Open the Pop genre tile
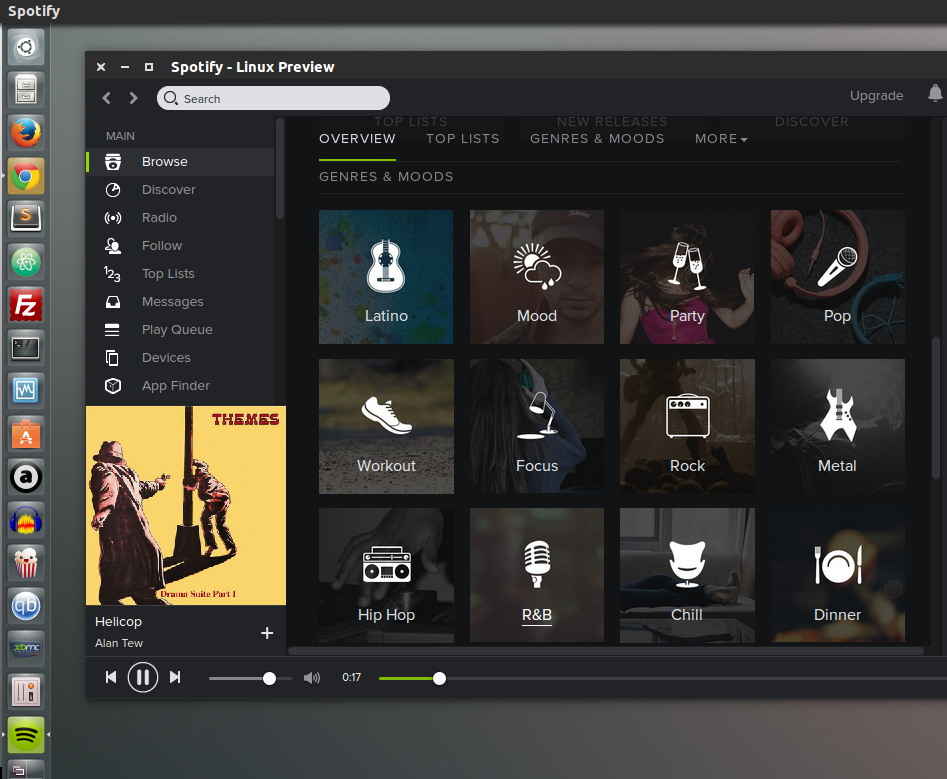The height and width of the screenshot is (779, 947). tap(838, 277)
